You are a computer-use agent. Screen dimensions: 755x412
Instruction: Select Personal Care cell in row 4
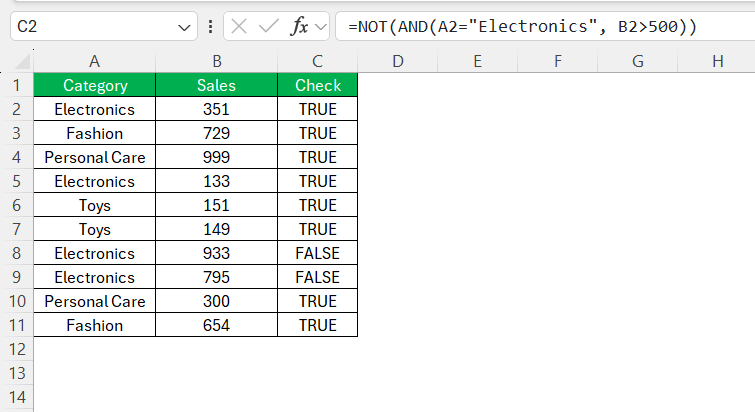coord(95,157)
